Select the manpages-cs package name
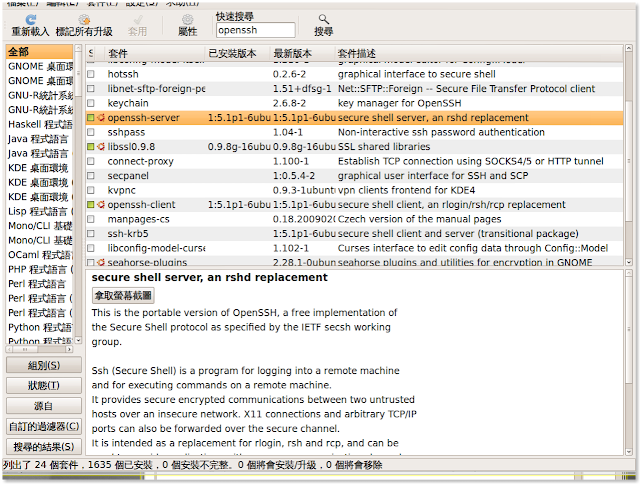640x484 pixels. pyautogui.click(x=138, y=219)
